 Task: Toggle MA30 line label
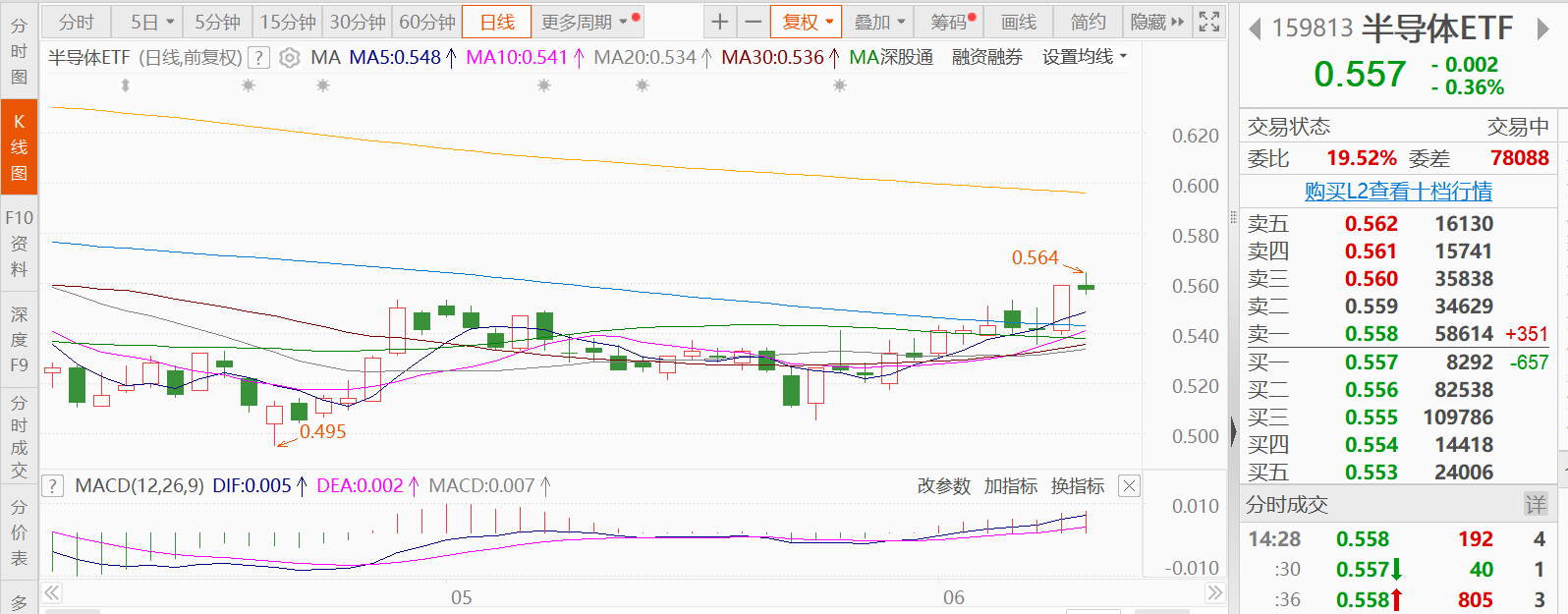tap(780, 57)
